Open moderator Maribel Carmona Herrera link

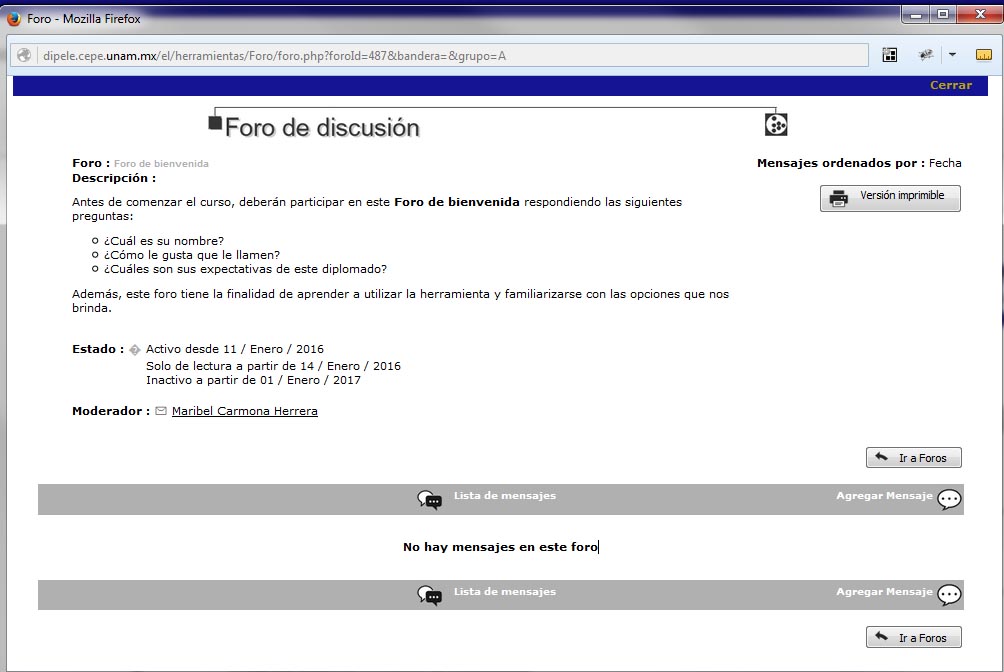(244, 411)
